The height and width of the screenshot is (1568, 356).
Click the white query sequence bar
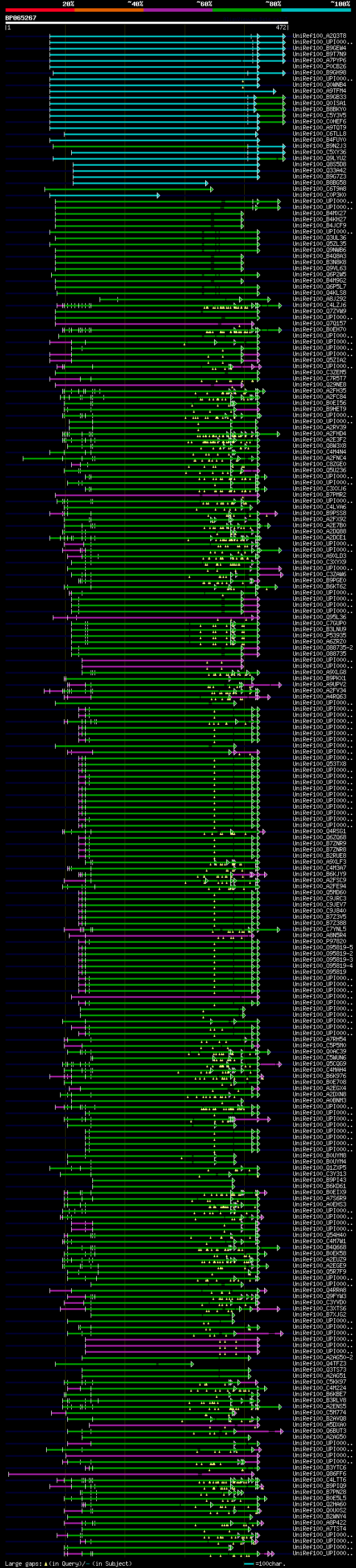[x=147, y=23]
